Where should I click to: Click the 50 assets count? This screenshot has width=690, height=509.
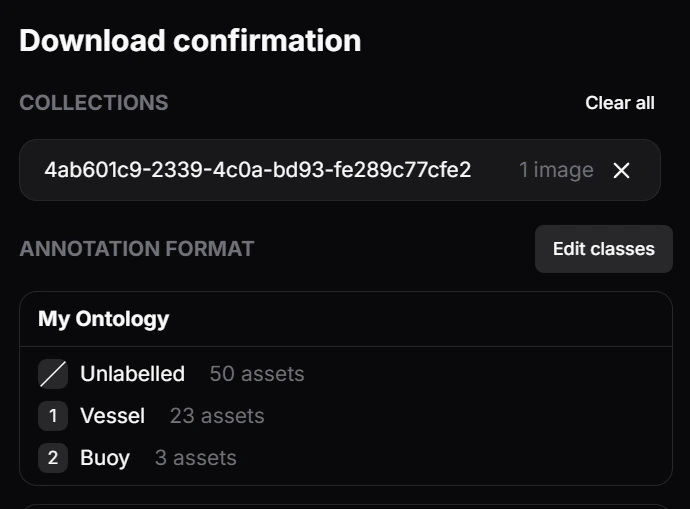click(256, 374)
